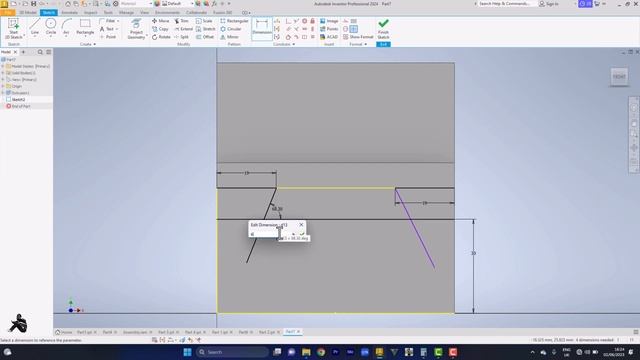Image resolution: width=640 pixels, height=360 pixels.
Task: Expand Solid Bodies node
Action: point(3,73)
